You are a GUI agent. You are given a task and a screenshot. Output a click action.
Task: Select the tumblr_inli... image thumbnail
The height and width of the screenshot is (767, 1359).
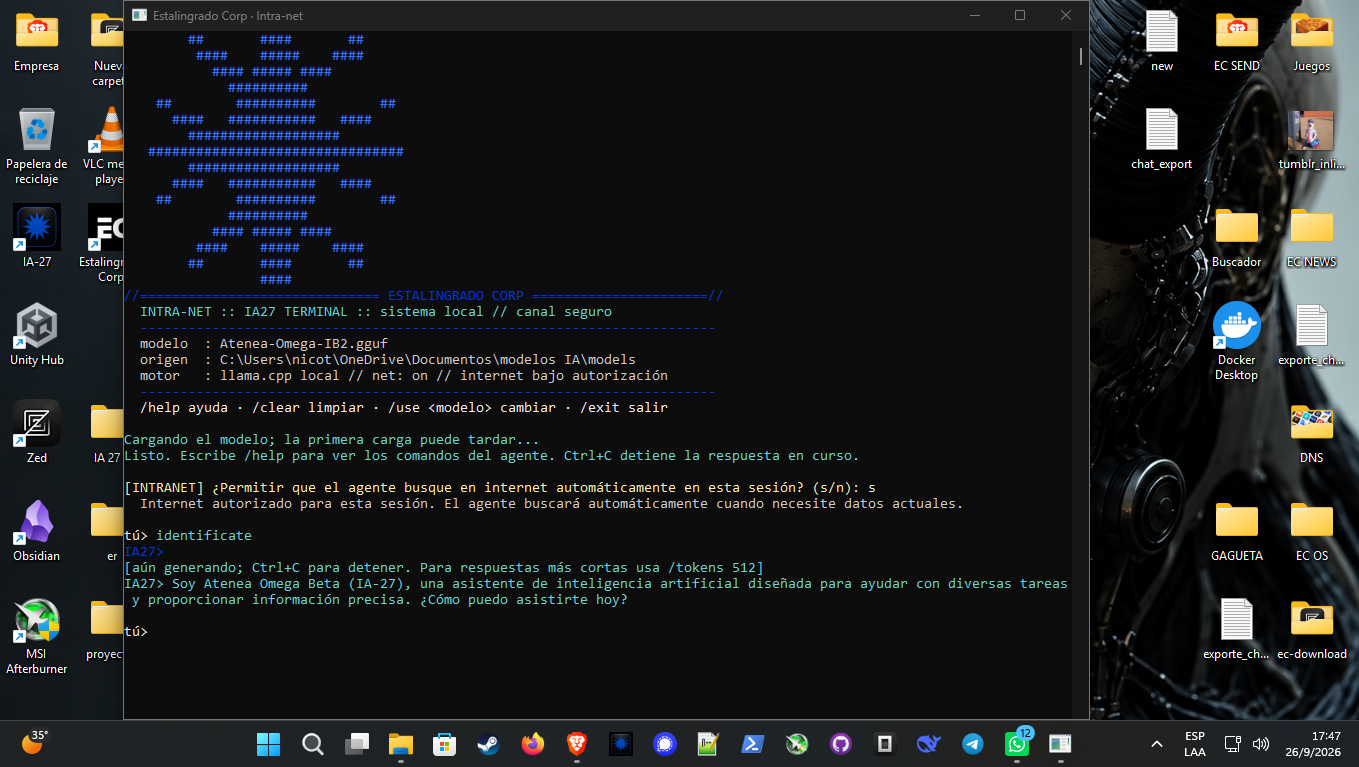click(1312, 139)
